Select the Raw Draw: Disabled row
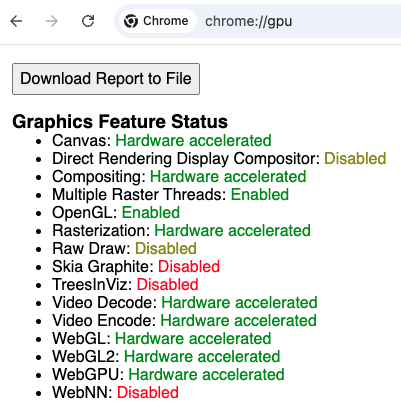 124,249
